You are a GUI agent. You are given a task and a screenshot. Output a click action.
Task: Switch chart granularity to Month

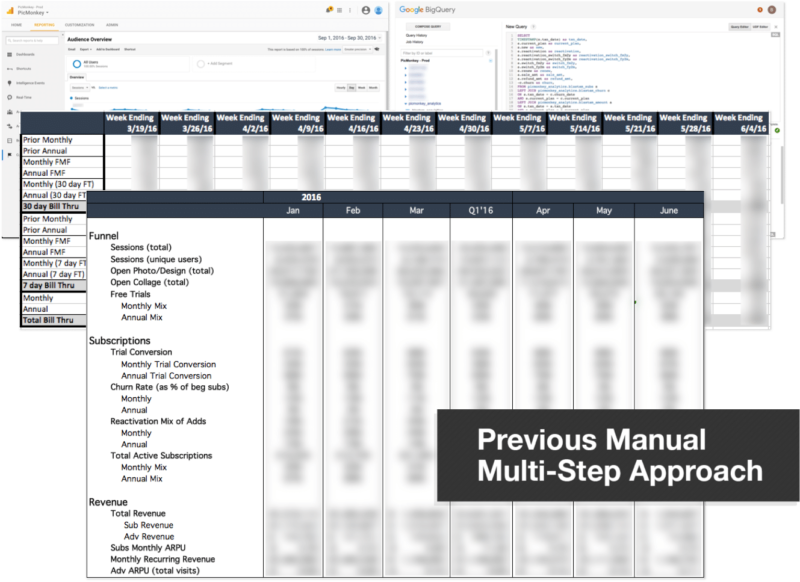(x=373, y=88)
